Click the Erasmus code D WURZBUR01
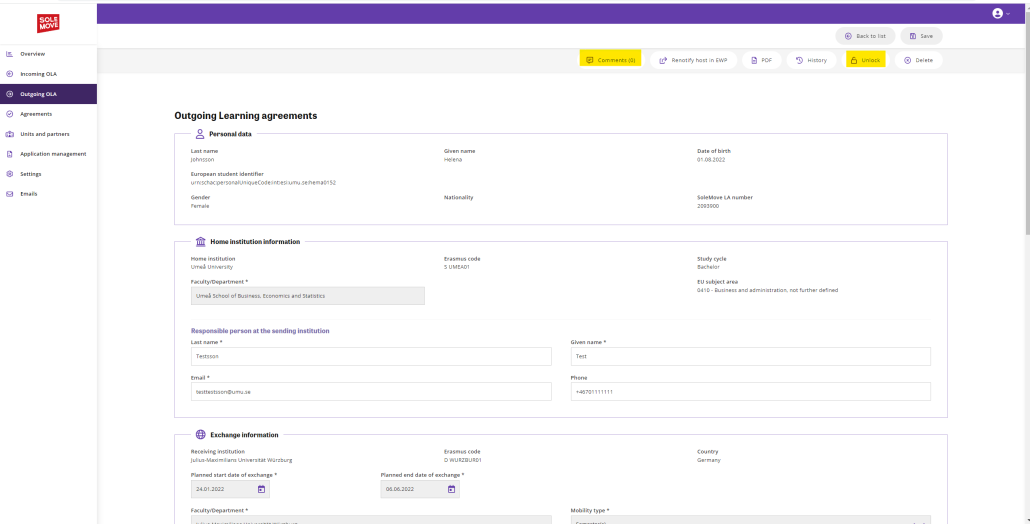 pos(463,460)
